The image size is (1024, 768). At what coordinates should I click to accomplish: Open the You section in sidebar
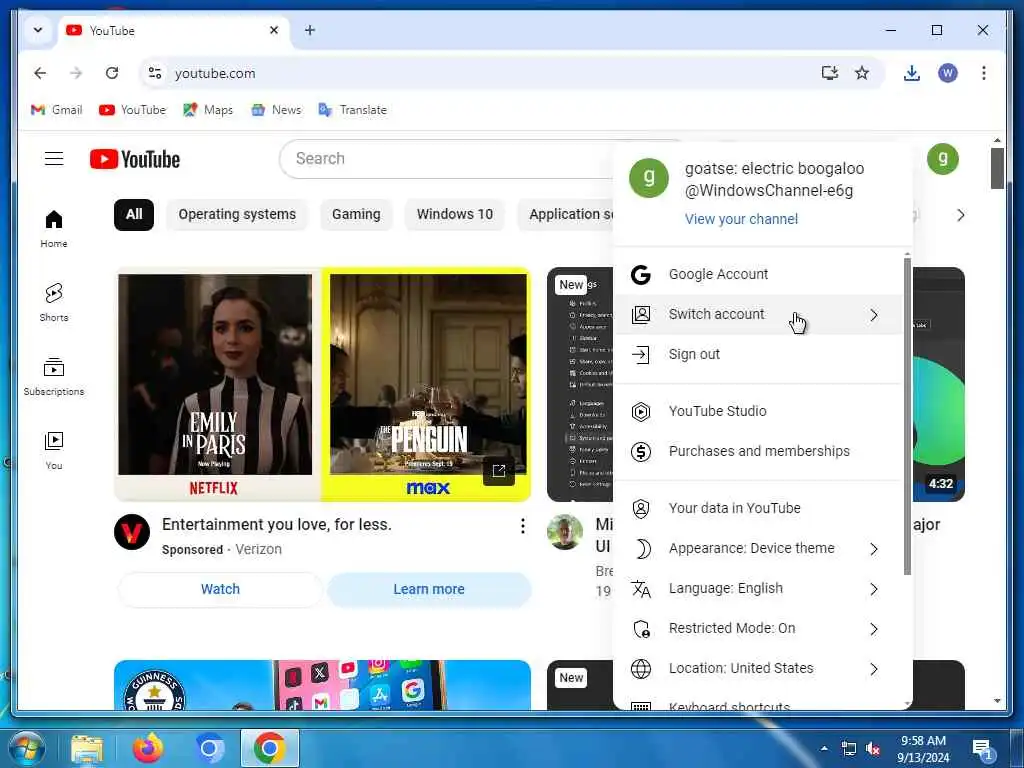pyautogui.click(x=54, y=450)
